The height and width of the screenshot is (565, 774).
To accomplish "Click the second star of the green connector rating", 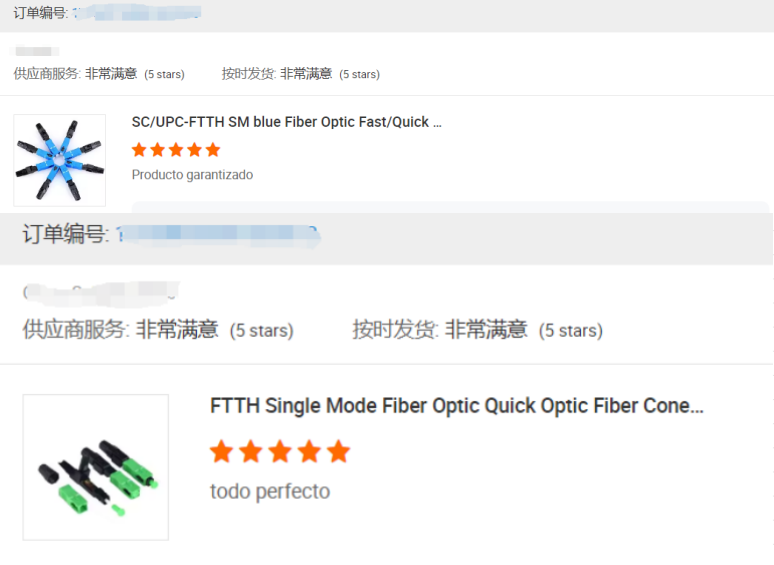I will pyautogui.click(x=251, y=452).
